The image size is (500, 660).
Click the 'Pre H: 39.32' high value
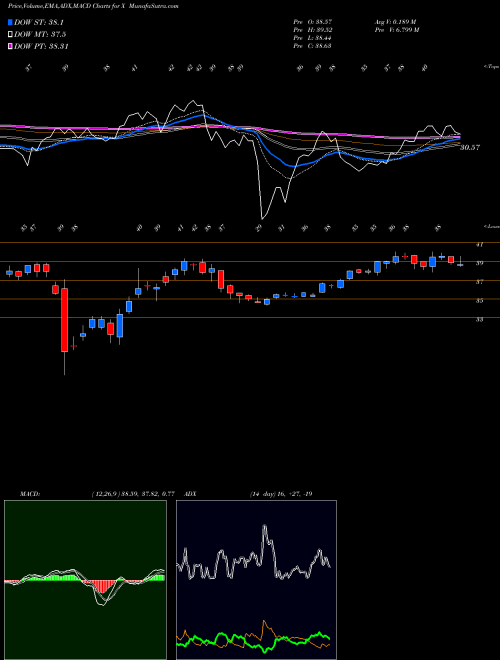click(x=313, y=29)
